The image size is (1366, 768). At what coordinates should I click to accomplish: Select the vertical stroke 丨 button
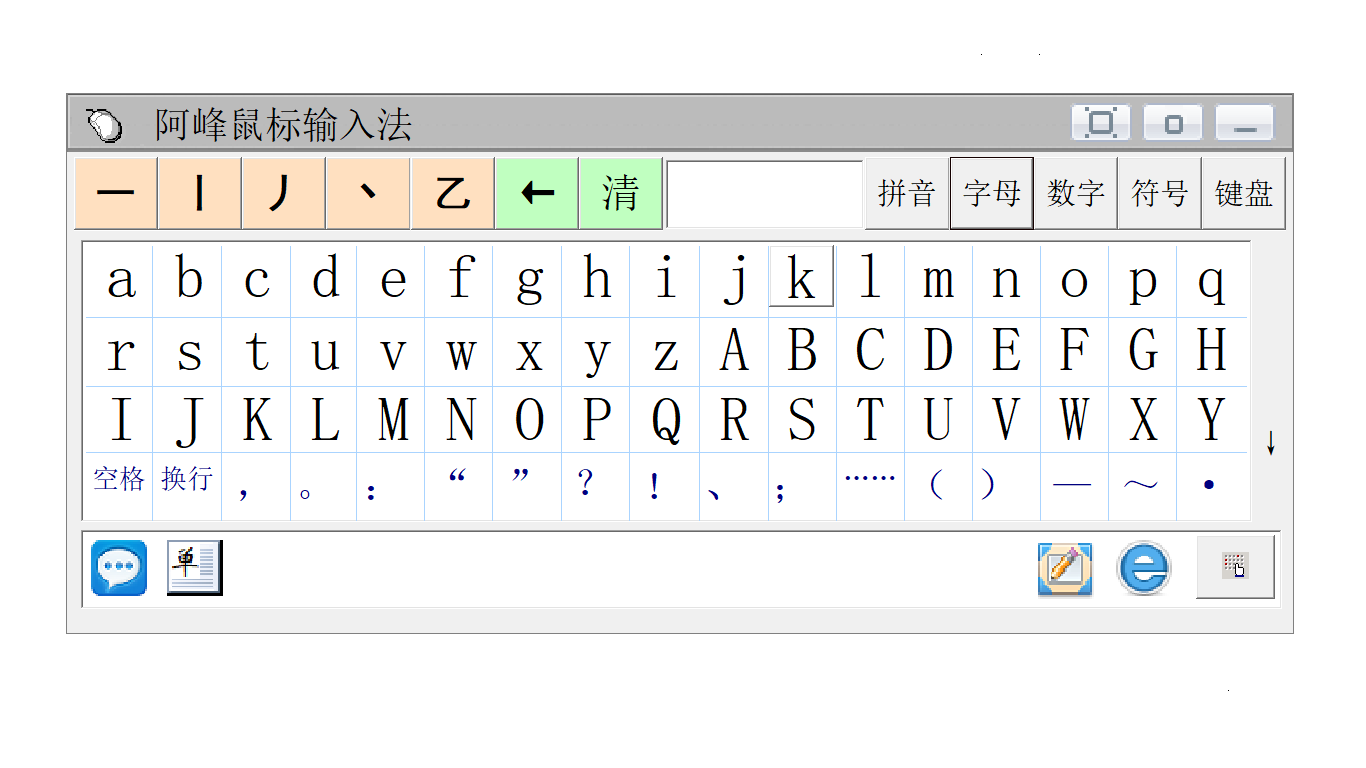200,193
